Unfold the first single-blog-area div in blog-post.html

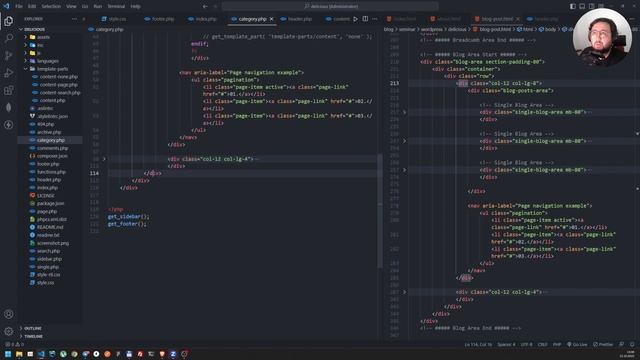point(404,112)
